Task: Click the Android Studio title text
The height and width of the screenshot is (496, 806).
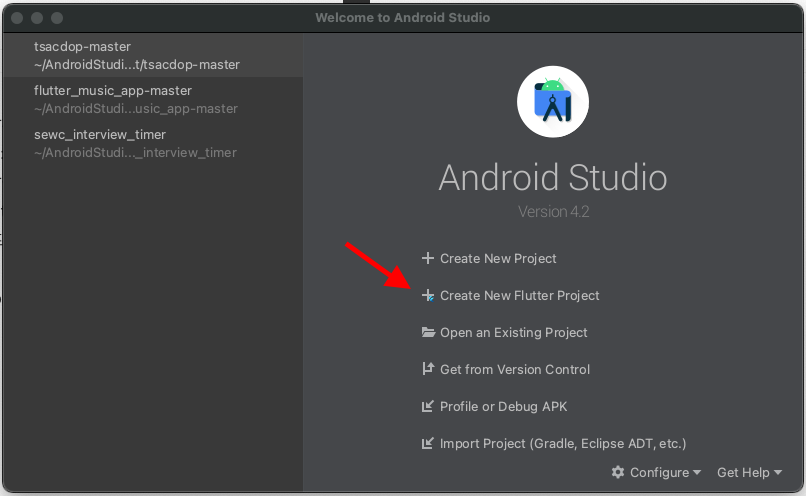Action: (x=553, y=177)
